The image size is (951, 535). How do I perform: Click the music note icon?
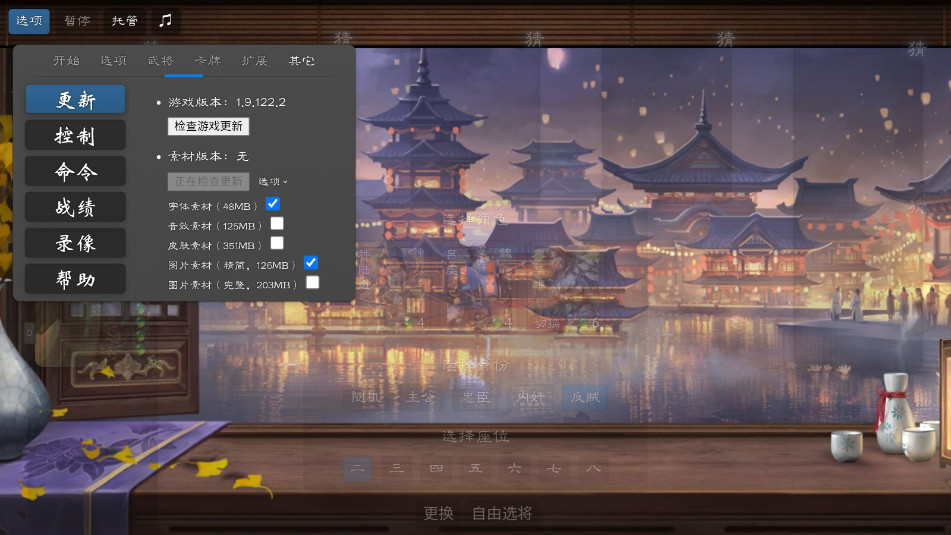pos(166,20)
